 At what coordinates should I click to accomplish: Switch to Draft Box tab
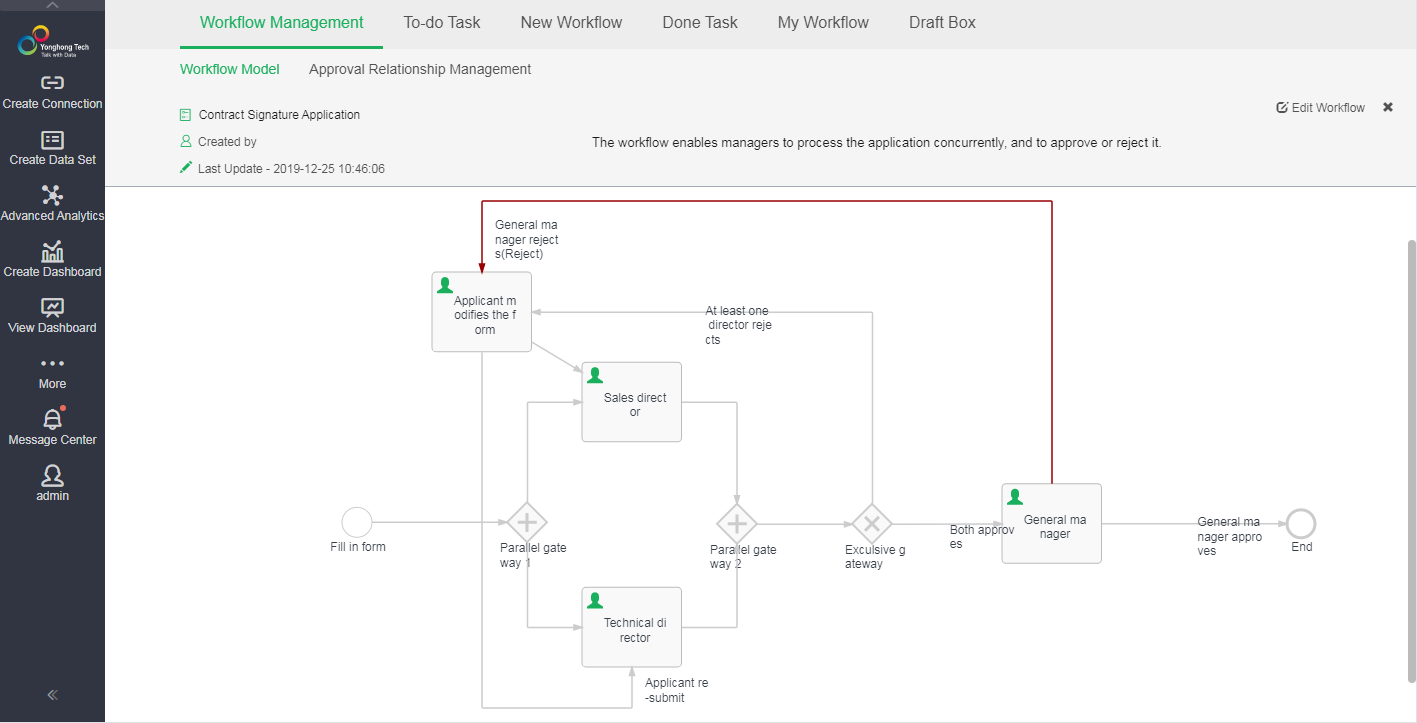[x=942, y=22]
